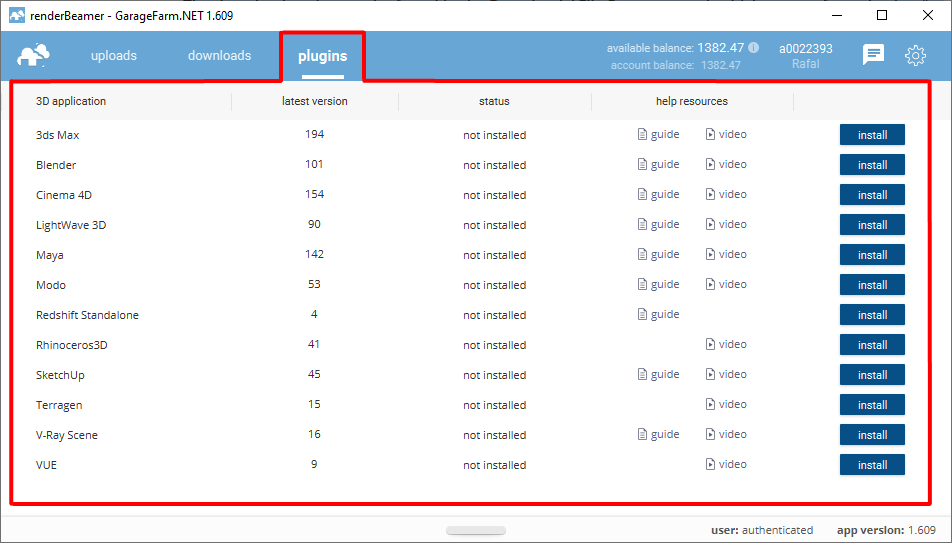Select the plugins tab
Screen dimensions: 952x543
pos(322,56)
